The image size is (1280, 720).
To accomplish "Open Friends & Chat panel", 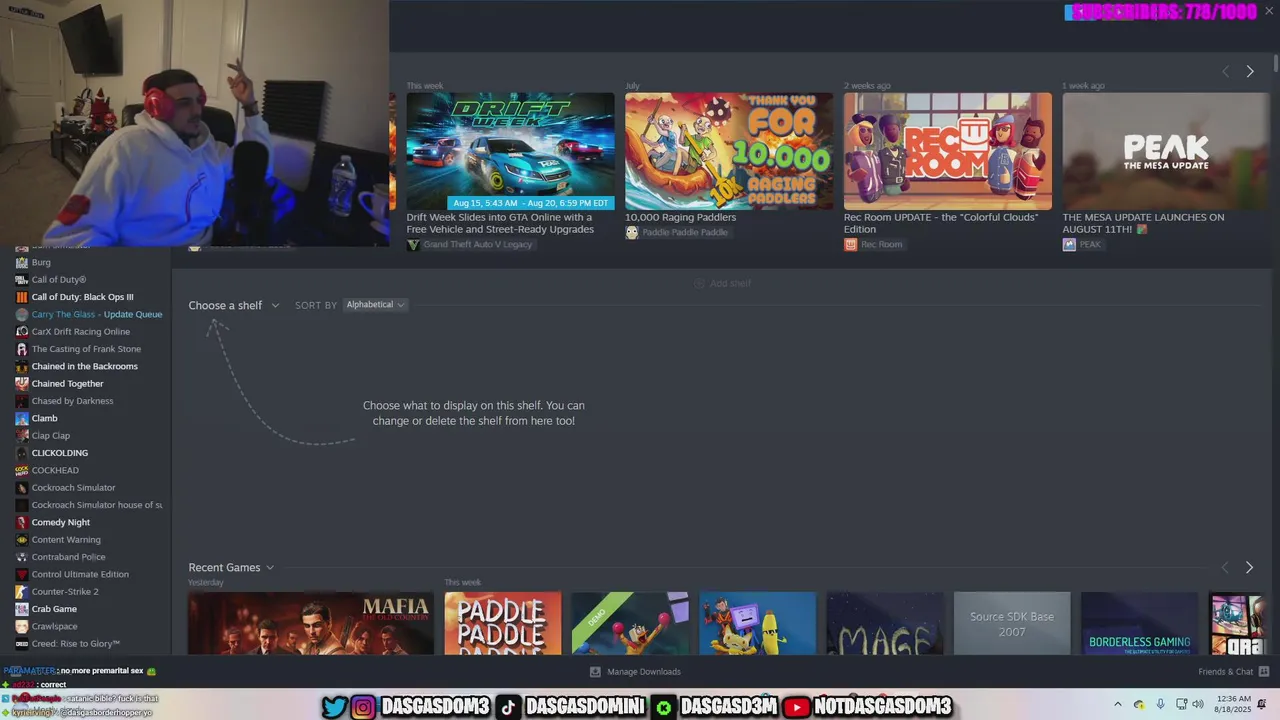I will click(1226, 672).
